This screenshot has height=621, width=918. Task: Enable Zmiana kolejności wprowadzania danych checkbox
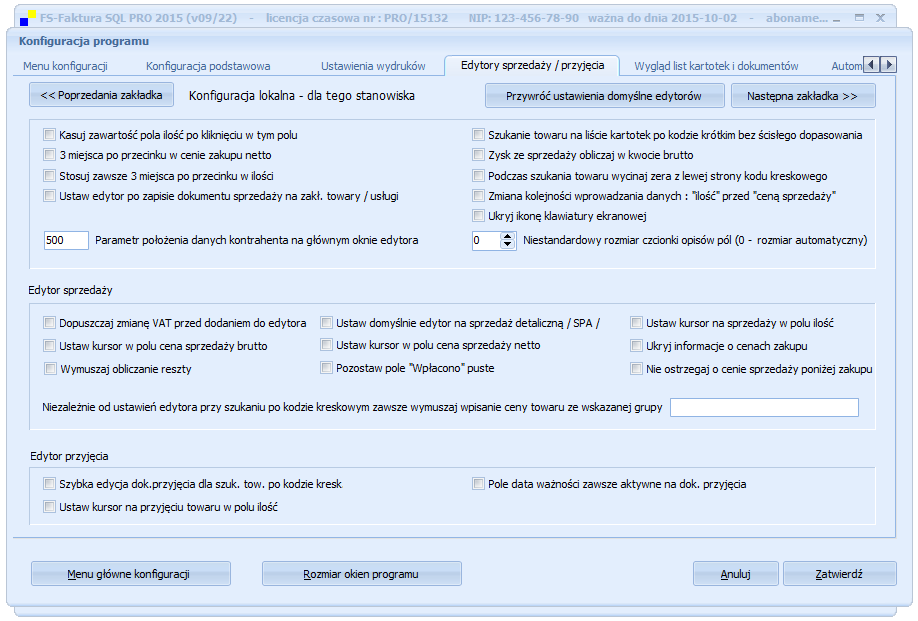click(478, 196)
